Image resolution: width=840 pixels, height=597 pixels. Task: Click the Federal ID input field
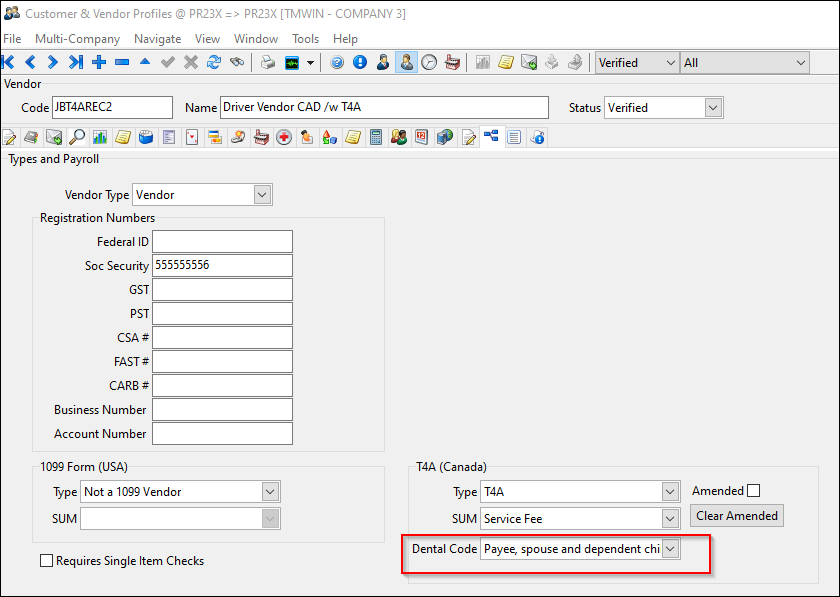click(x=222, y=242)
